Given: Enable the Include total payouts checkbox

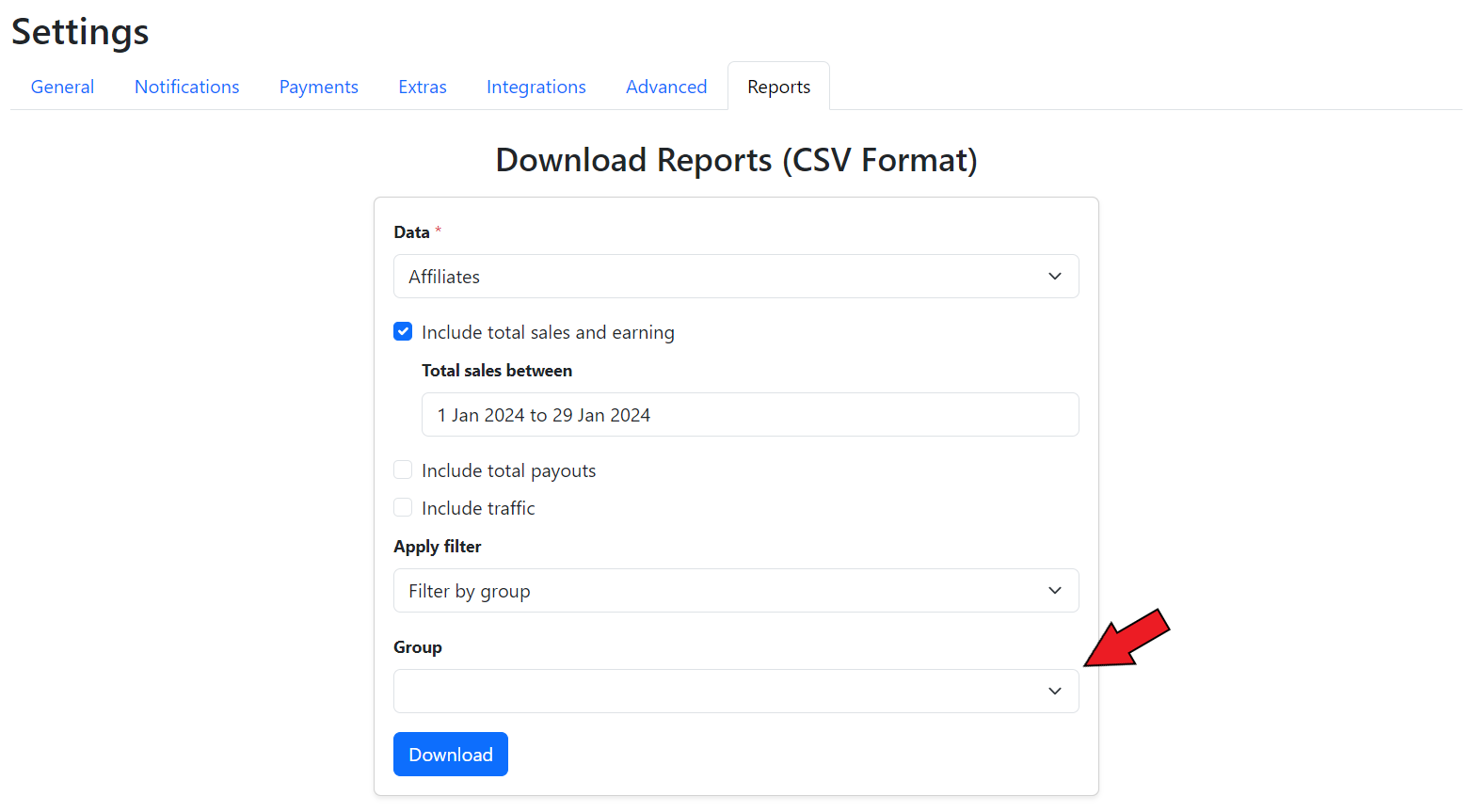Looking at the screenshot, I should click(403, 470).
